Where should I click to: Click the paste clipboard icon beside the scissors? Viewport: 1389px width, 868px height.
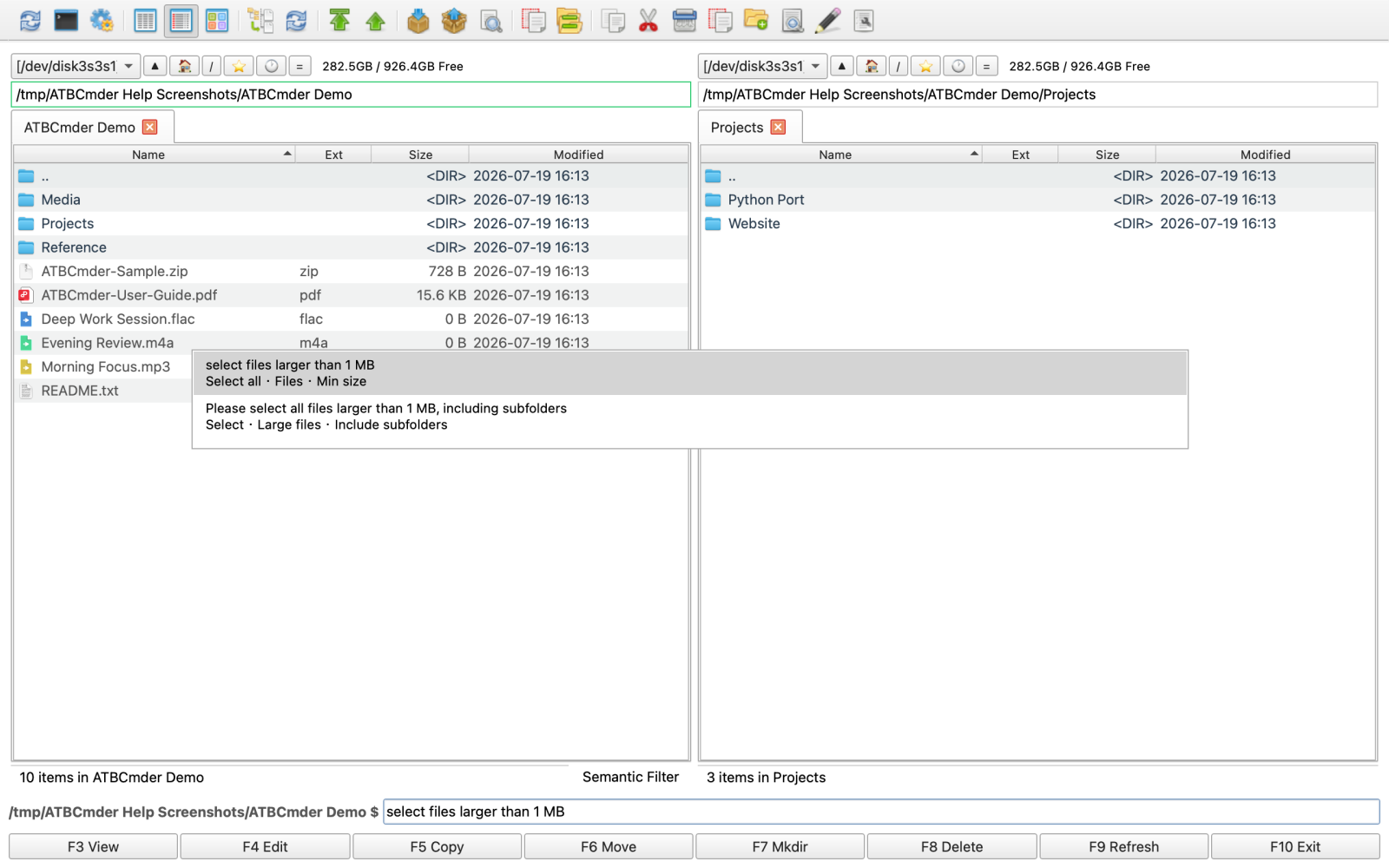[685, 21]
